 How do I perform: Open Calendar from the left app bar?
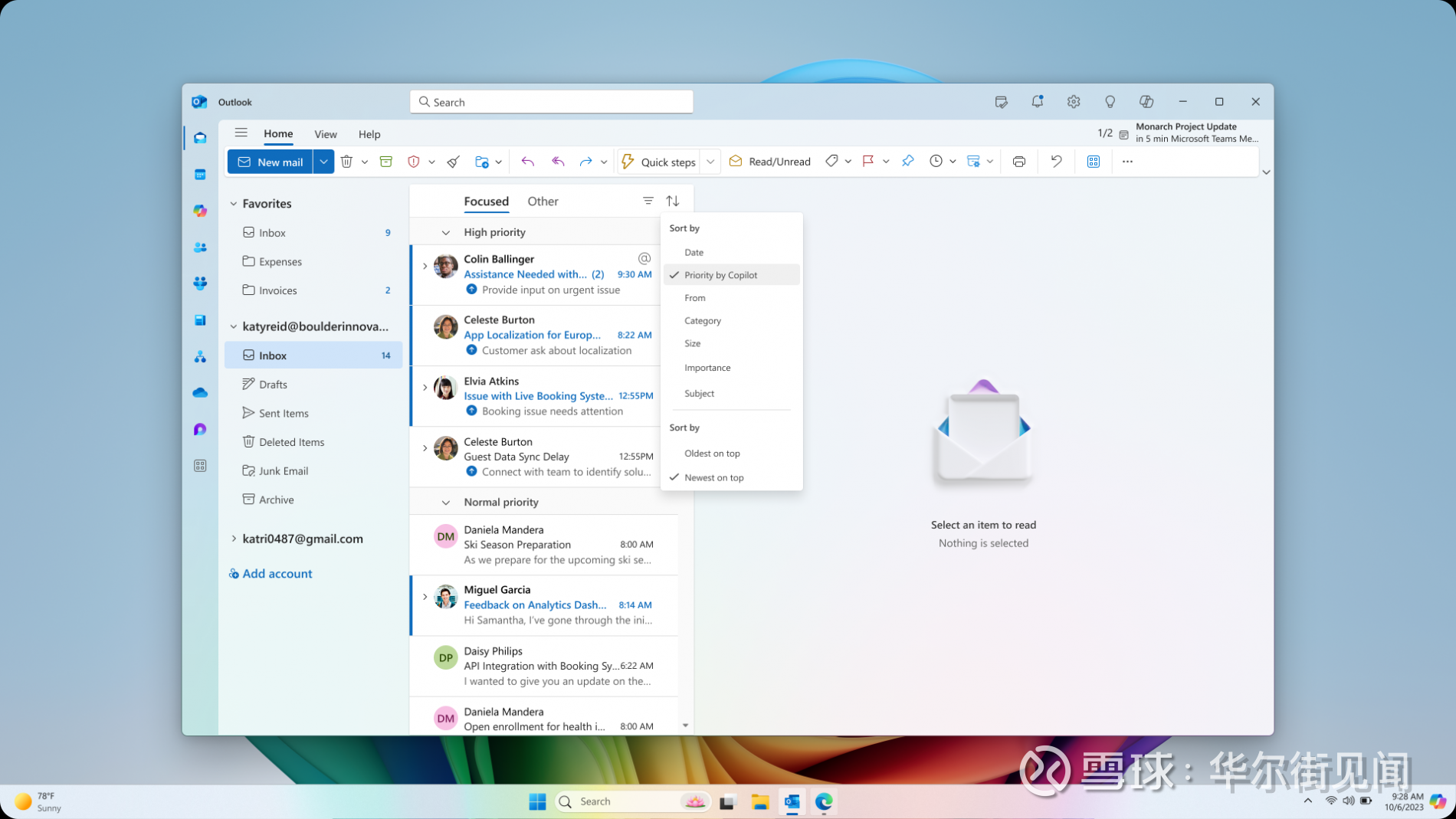pos(200,175)
